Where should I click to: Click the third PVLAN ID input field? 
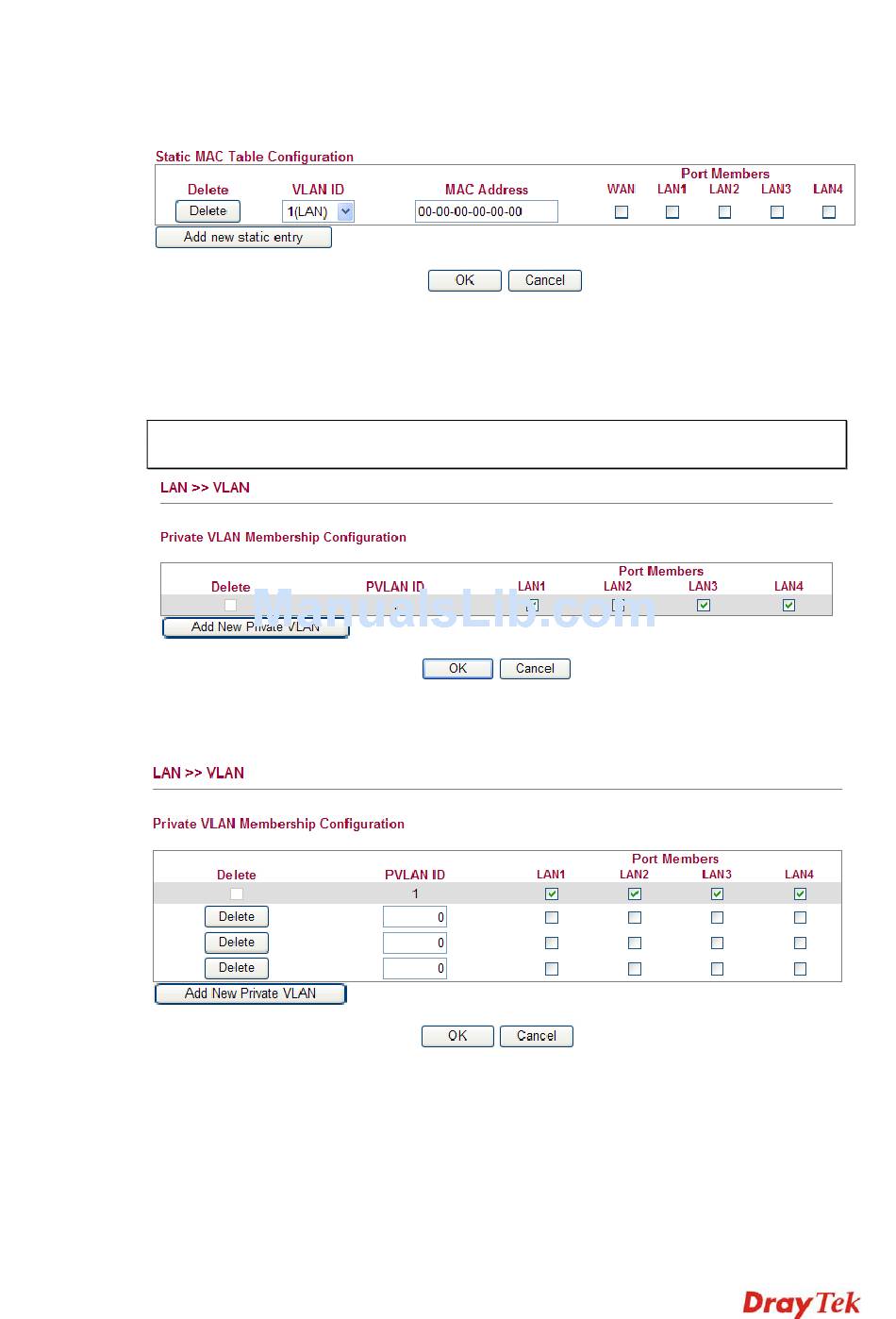coord(415,968)
